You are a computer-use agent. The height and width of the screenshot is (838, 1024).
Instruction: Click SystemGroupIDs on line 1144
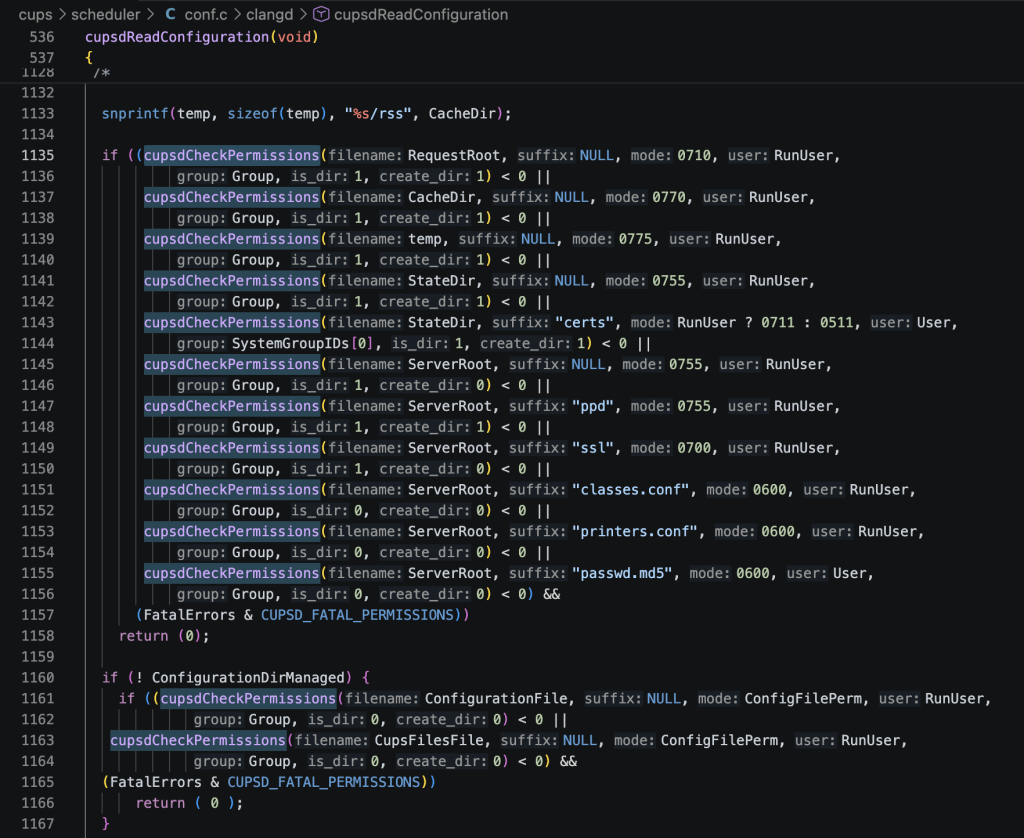(x=291, y=344)
